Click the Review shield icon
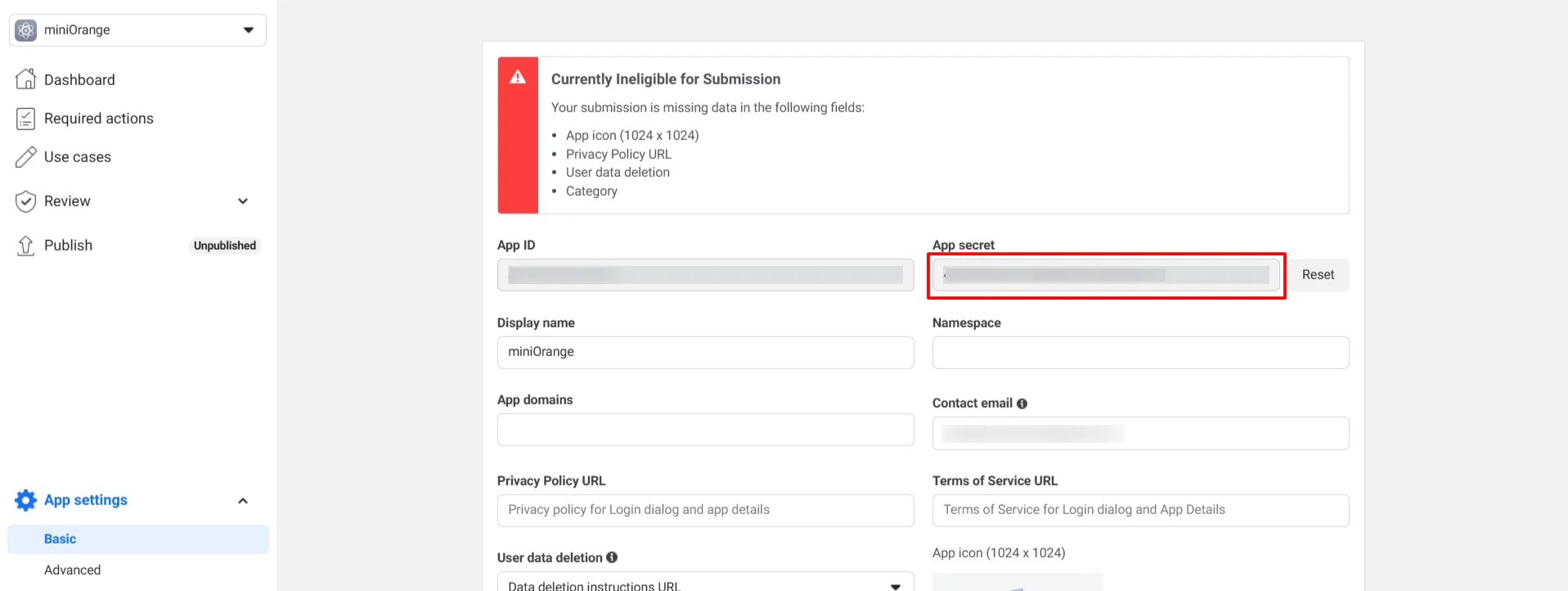Image resolution: width=1568 pixels, height=591 pixels. pos(26,201)
